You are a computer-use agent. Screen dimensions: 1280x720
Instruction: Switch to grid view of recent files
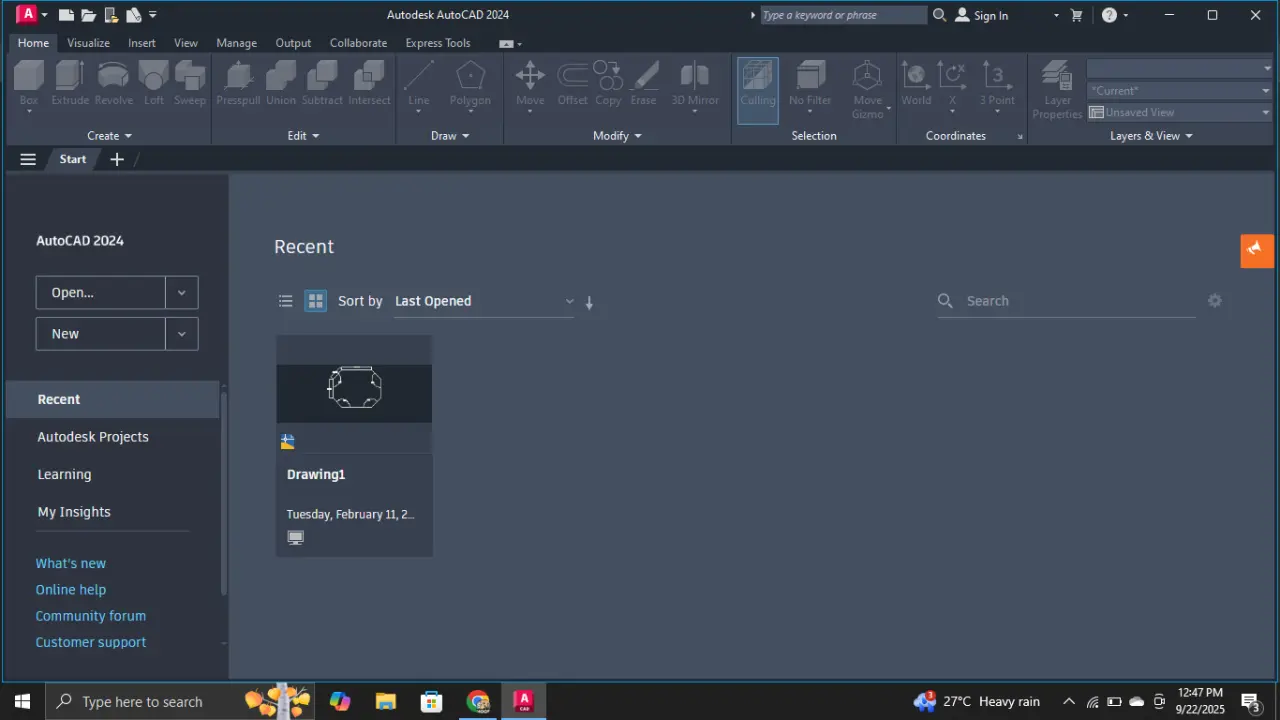(x=316, y=301)
